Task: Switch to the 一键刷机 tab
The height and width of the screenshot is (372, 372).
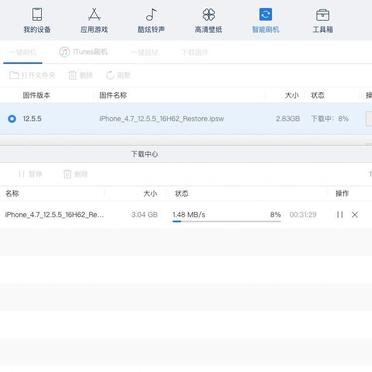Action: [23, 52]
